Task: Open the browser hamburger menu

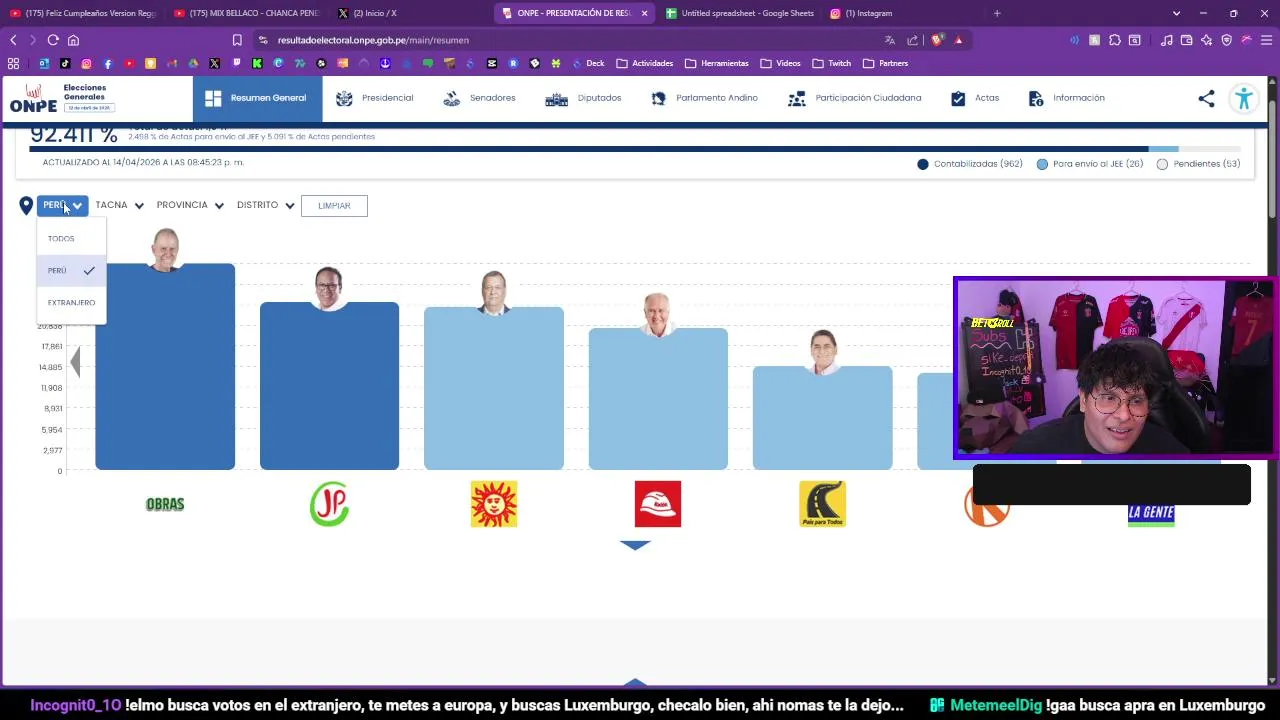Action: pos(1266,40)
